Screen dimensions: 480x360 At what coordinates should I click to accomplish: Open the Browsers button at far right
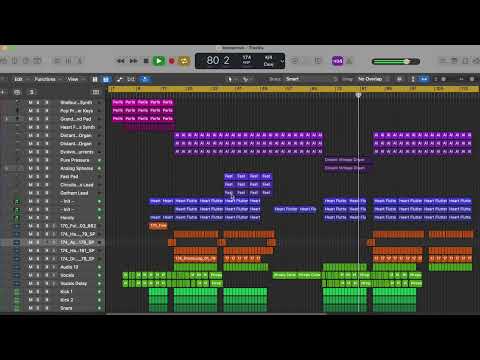(x=476, y=61)
